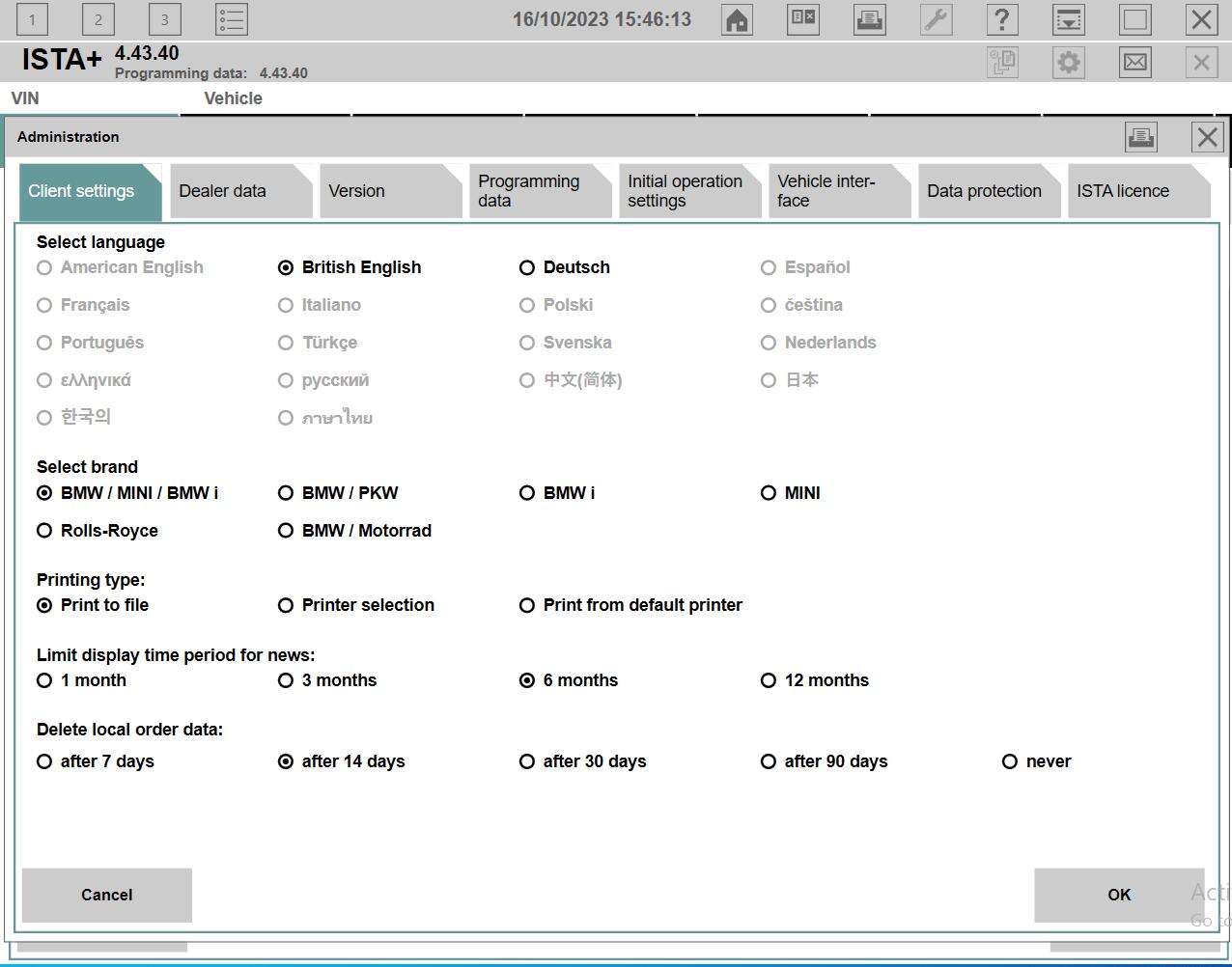Select BMW / MINI / BMW i brand
1232x967 pixels.
(x=127, y=493)
